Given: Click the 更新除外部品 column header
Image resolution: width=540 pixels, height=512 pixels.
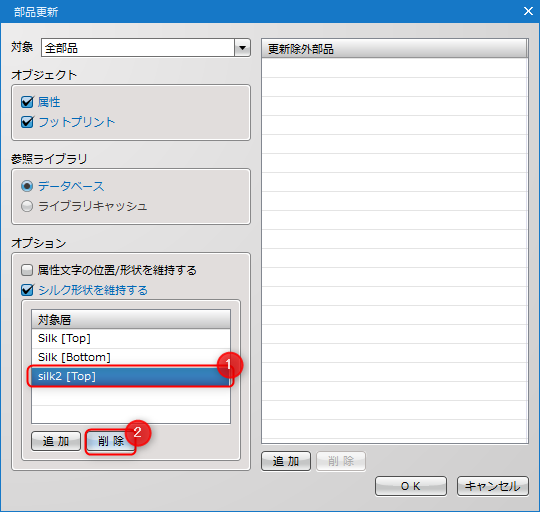Looking at the screenshot, I should pos(394,49).
